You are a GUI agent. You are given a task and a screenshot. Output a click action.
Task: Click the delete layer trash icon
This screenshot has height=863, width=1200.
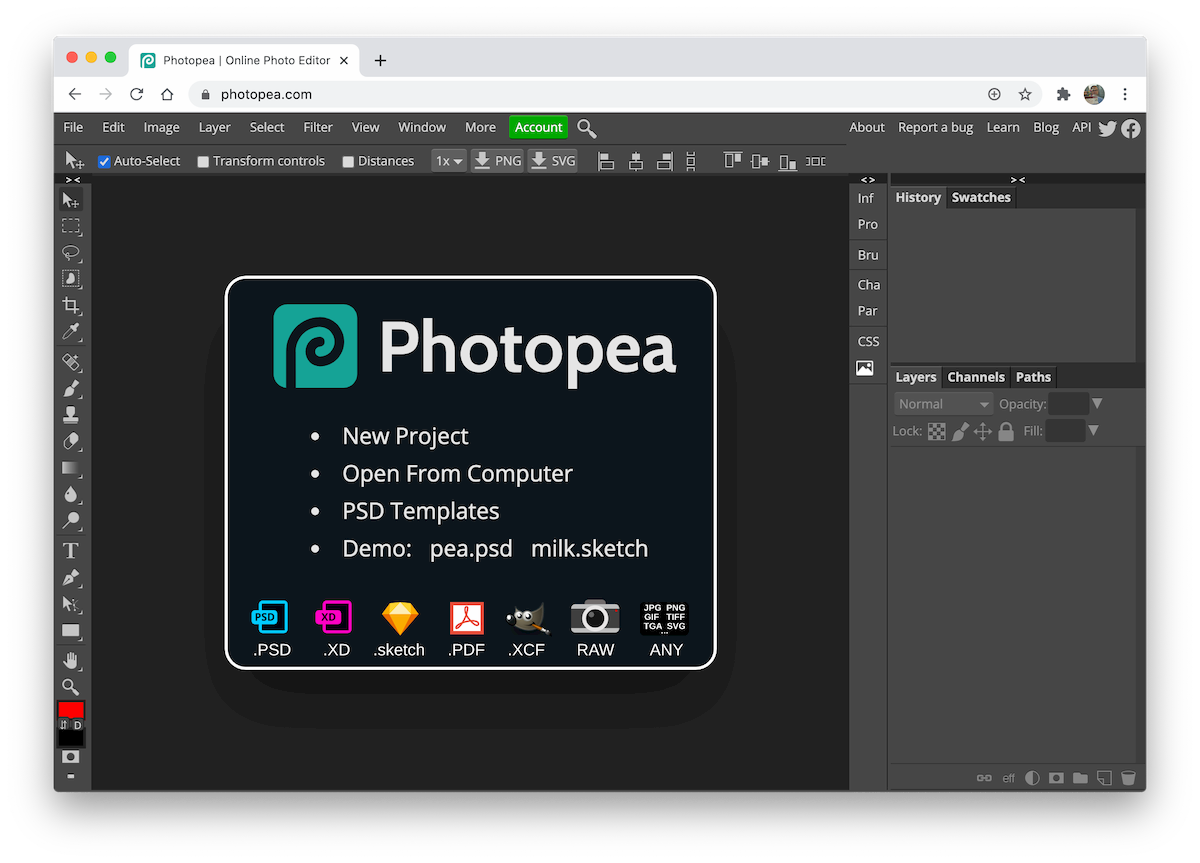1128,778
